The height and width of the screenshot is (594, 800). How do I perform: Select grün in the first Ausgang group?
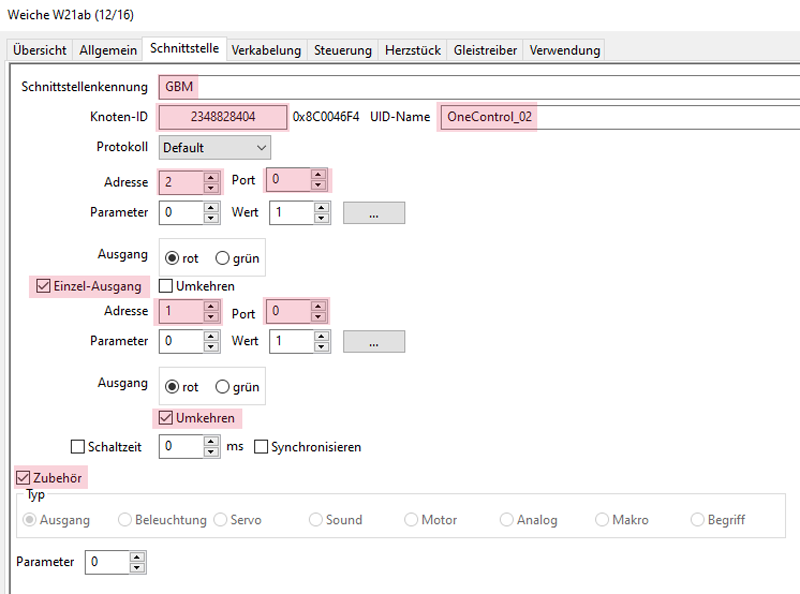(222, 258)
